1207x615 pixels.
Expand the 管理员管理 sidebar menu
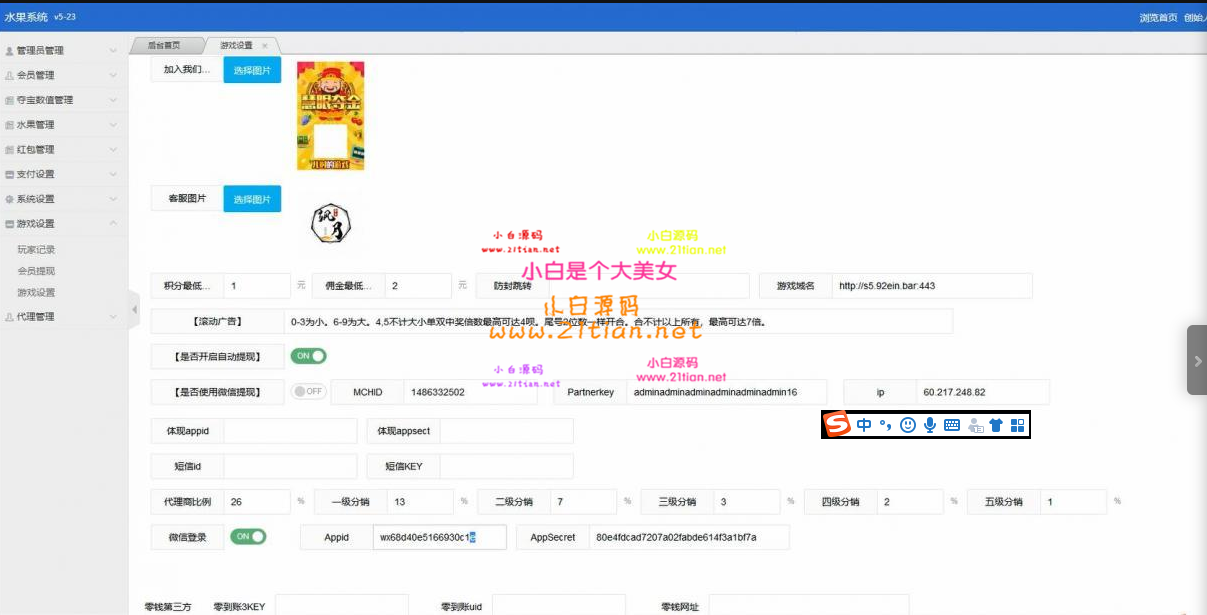(40, 51)
